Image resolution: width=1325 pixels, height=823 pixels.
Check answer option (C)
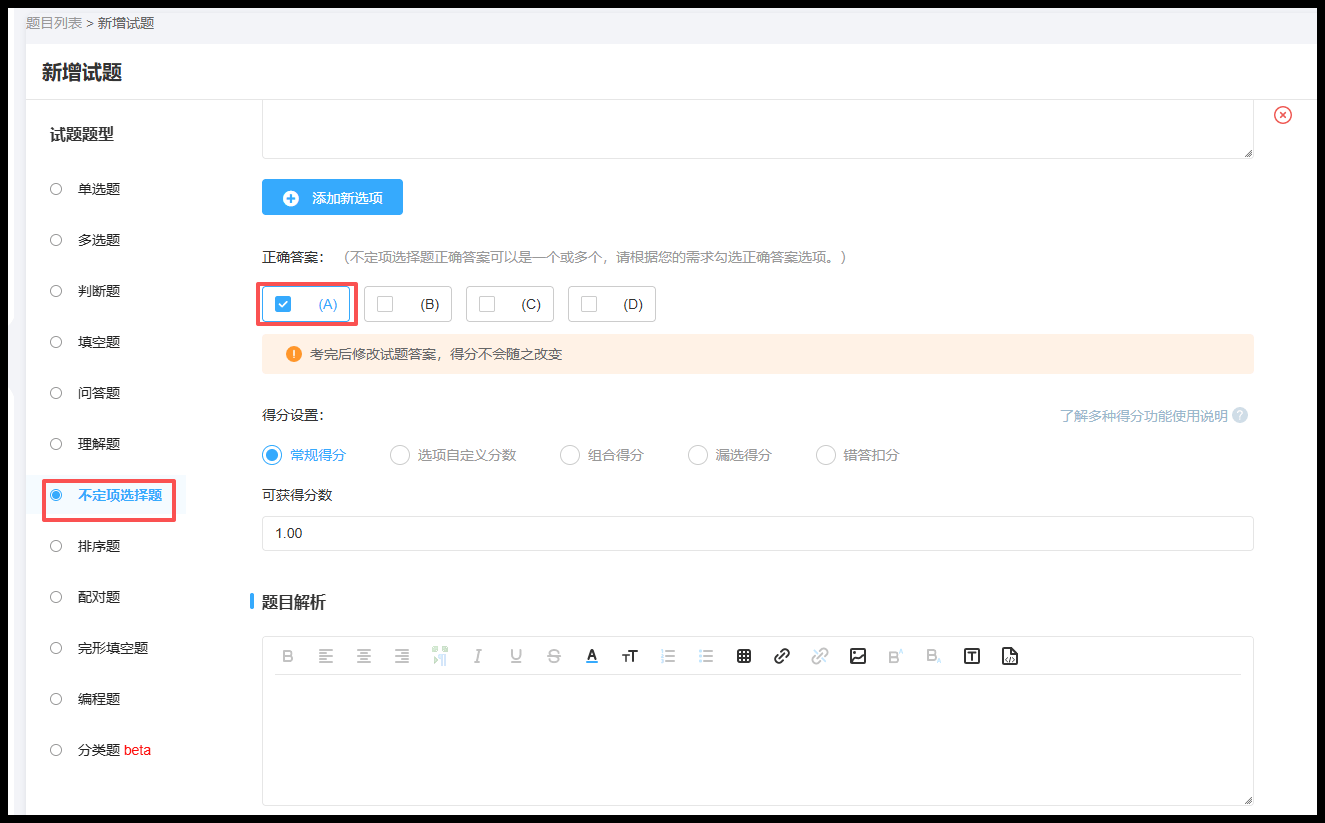pos(510,304)
